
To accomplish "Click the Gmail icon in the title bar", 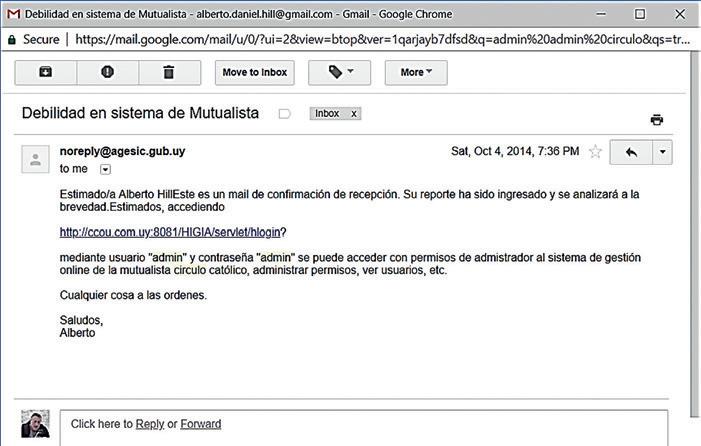I will tap(13, 14).
